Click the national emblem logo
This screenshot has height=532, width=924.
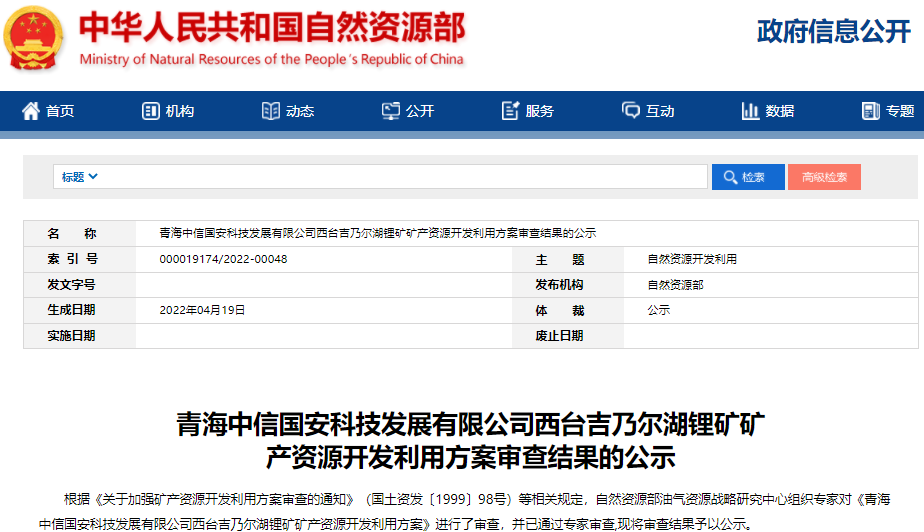pyautogui.click(x=34, y=38)
